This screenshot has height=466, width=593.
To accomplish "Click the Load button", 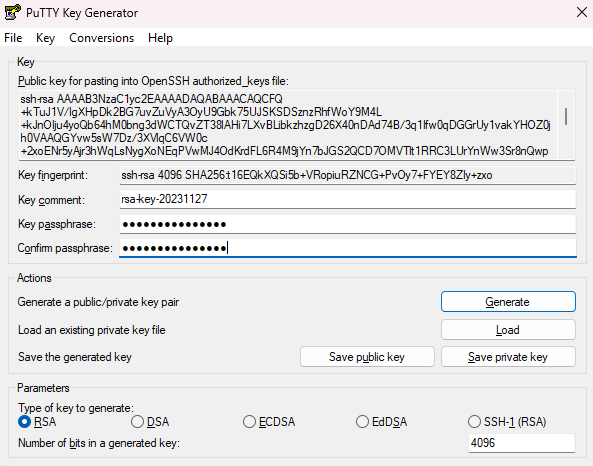I will (x=508, y=330).
